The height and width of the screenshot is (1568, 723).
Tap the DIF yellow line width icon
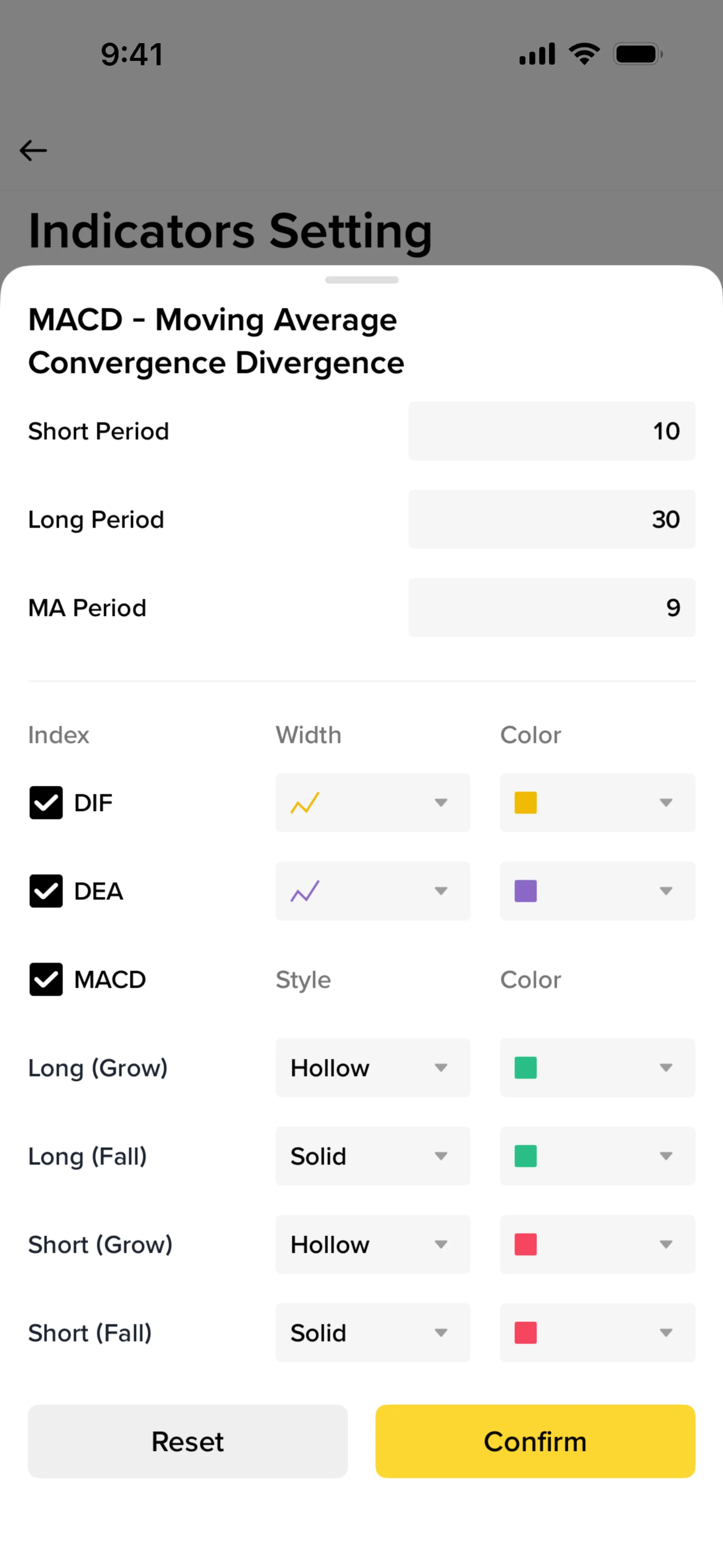pyautogui.click(x=305, y=803)
